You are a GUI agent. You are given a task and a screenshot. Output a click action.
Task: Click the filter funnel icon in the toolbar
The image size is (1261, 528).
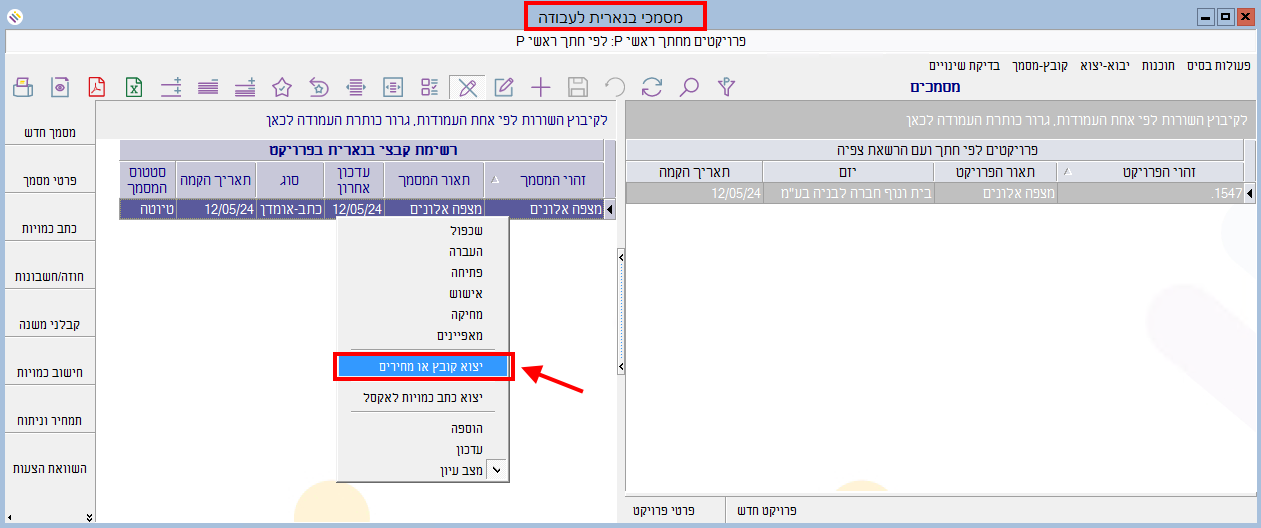click(727, 87)
